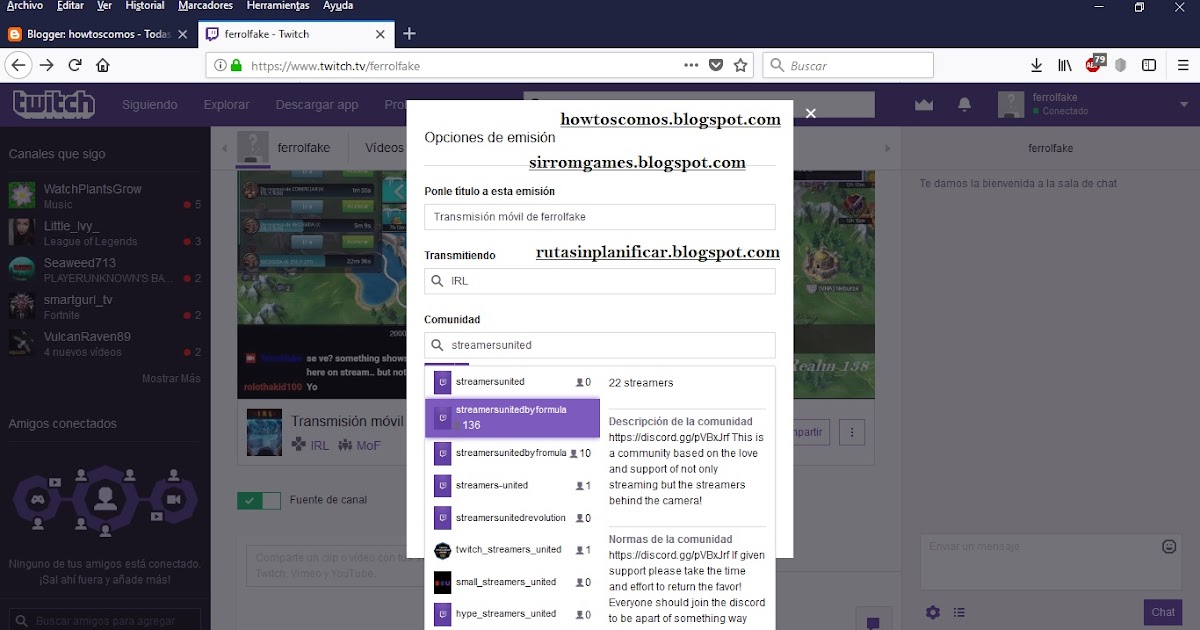Show the viewer list in chat
Viewport: 1200px width, 630px height.
pyautogui.click(x=959, y=611)
